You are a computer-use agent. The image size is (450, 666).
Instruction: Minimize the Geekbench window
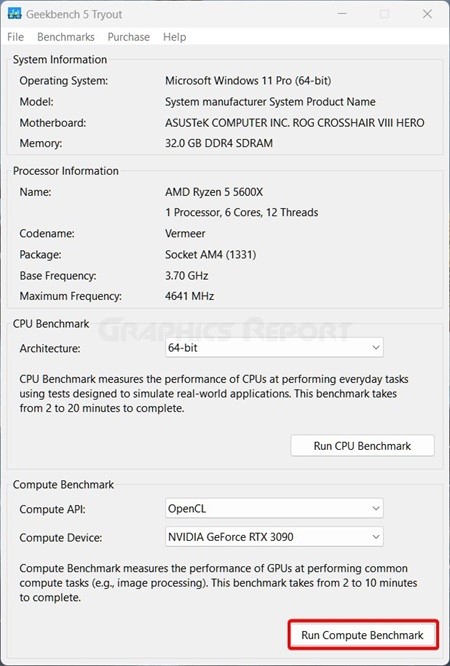[x=342, y=14]
